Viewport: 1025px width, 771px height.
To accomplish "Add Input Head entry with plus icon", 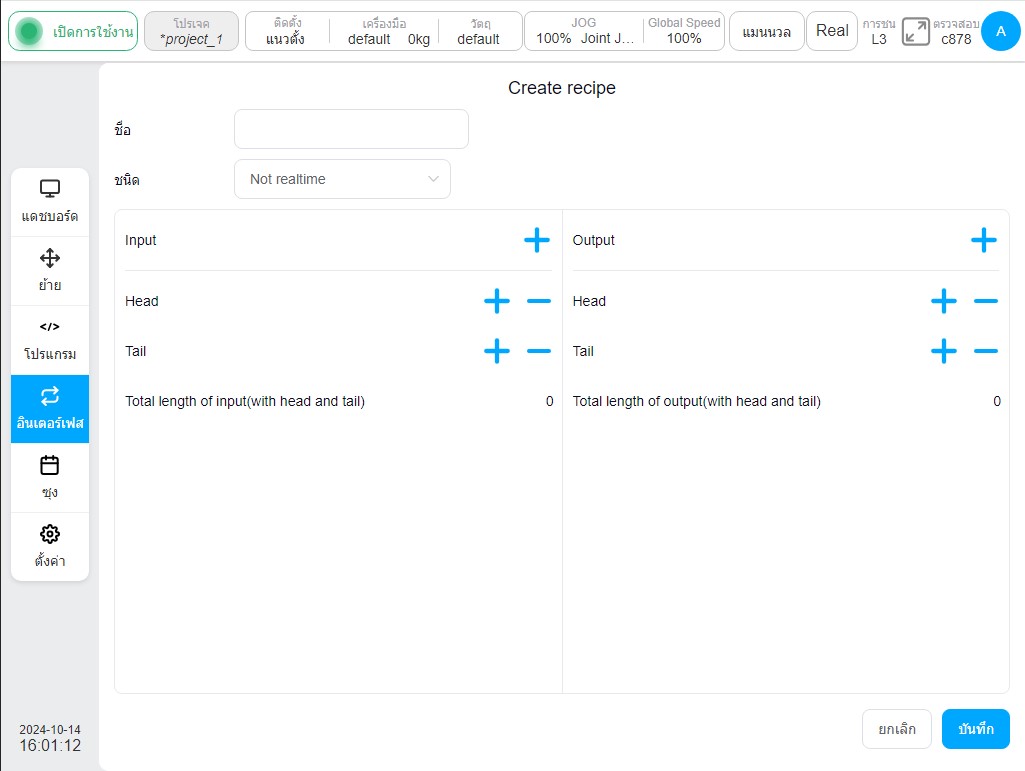I will click(x=497, y=301).
